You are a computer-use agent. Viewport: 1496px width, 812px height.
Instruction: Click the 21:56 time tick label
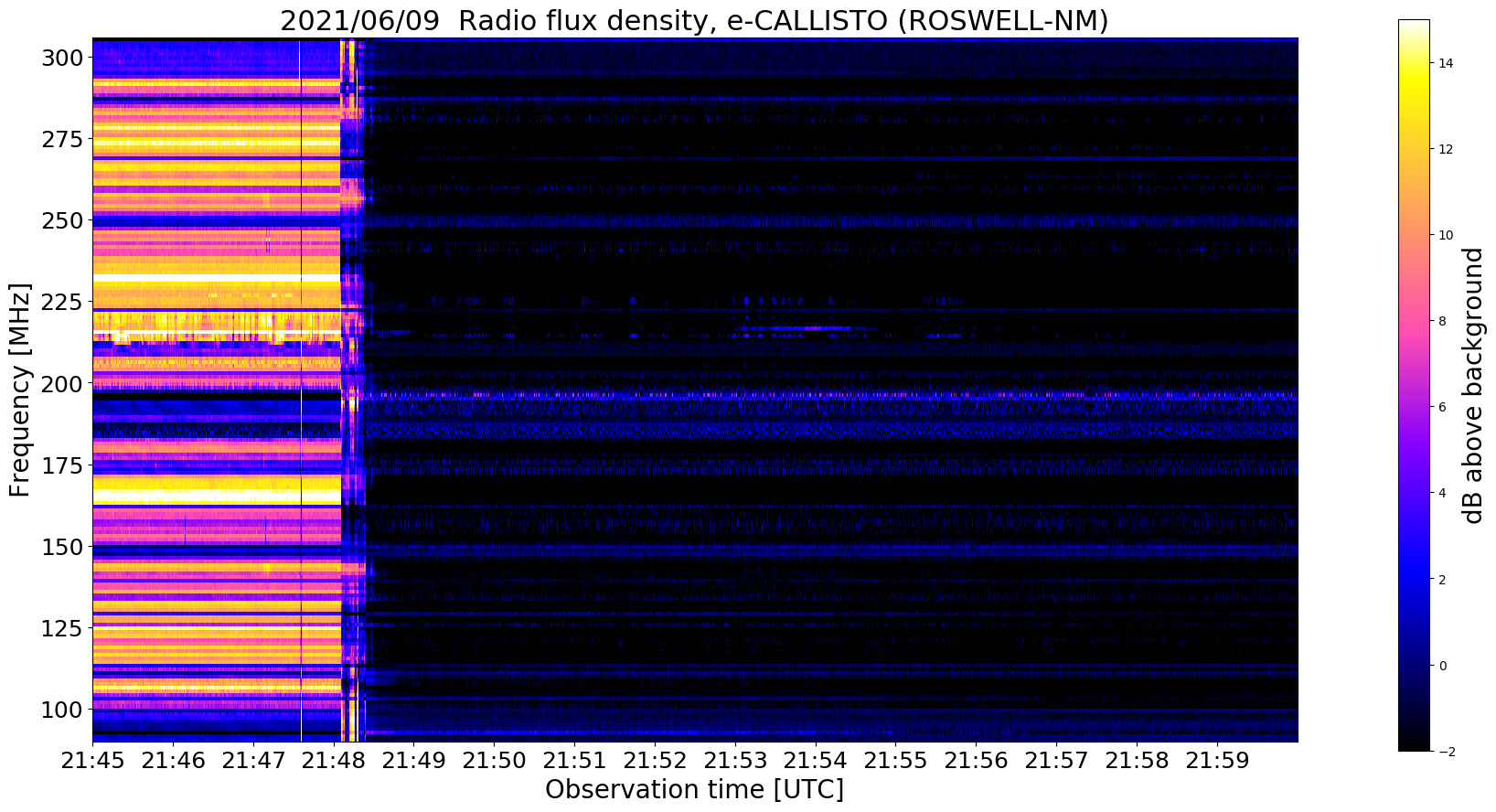(x=978, y=760)
